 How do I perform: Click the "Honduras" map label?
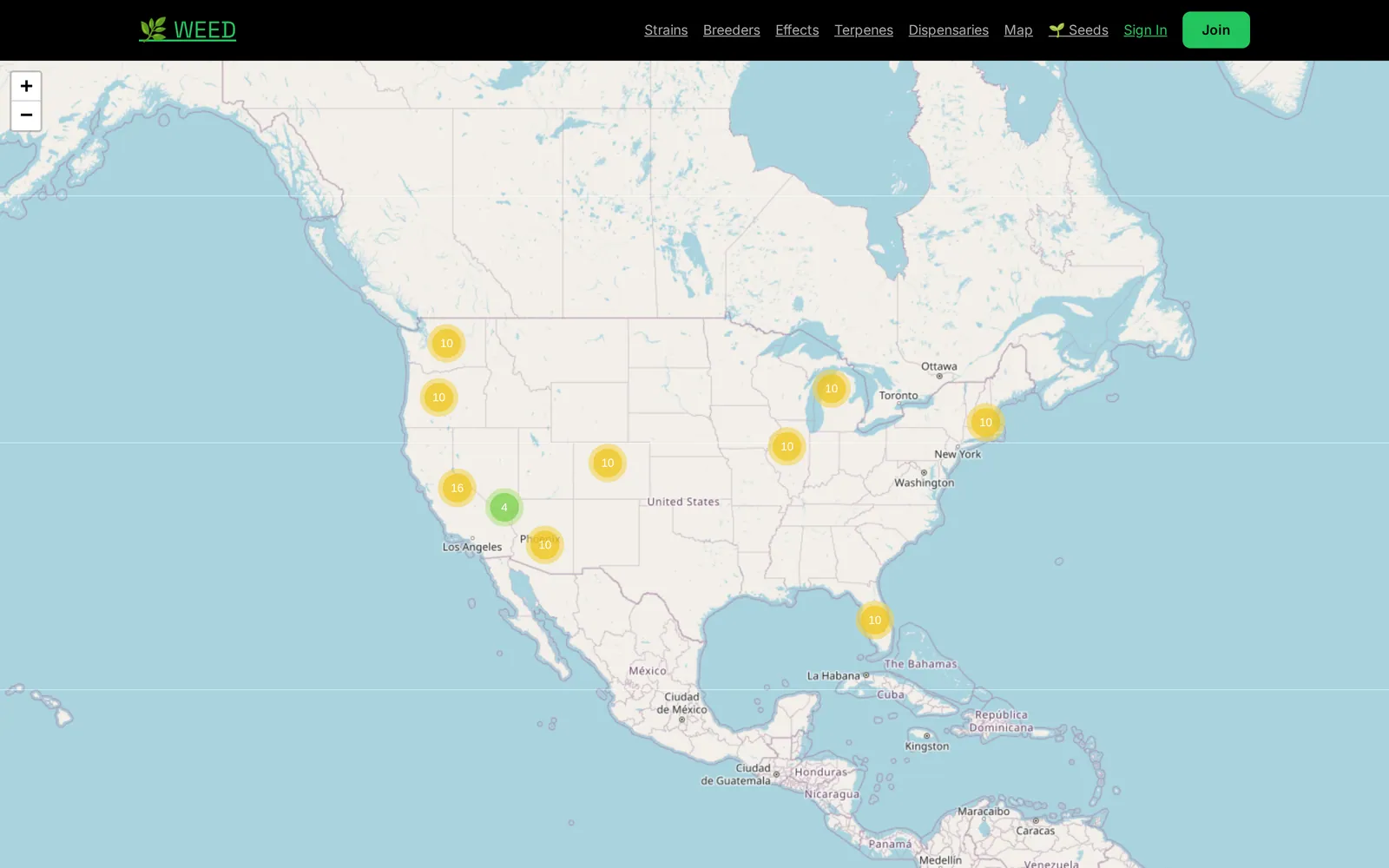click(x=820, y=772)
